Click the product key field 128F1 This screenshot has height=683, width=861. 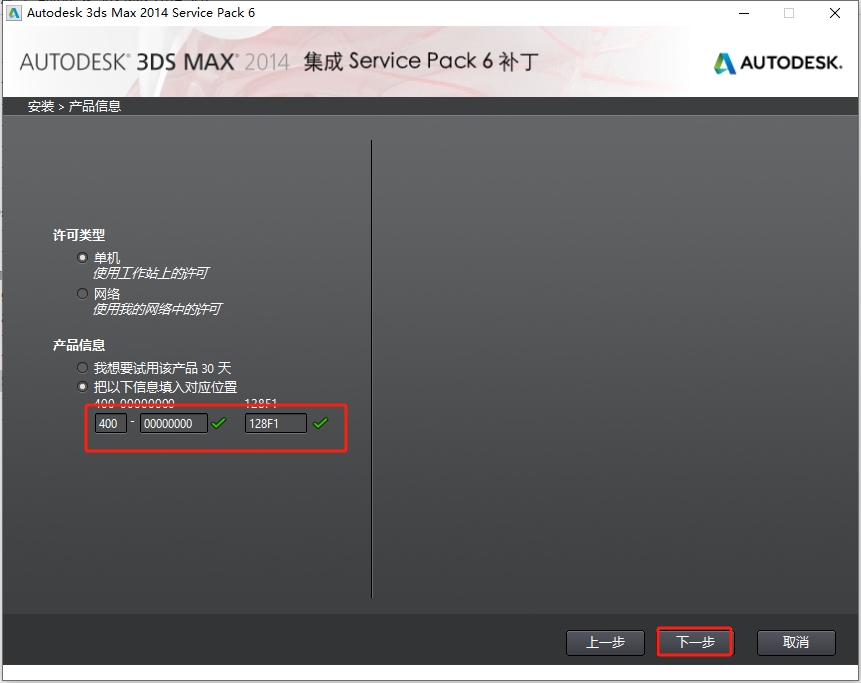click(276, 423)
